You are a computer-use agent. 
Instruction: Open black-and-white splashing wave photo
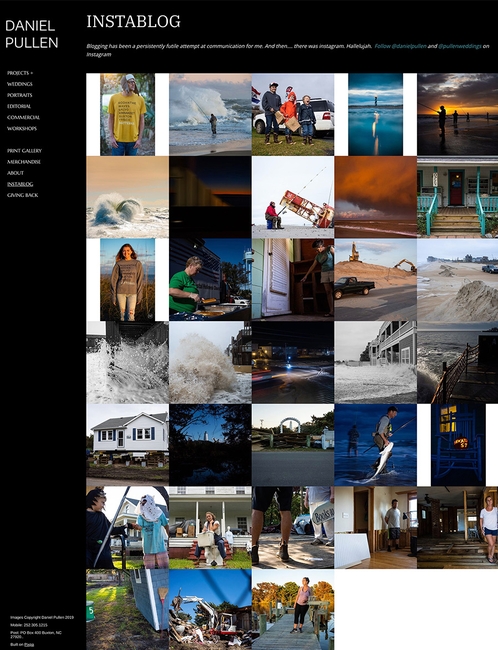[x=127, y=362]
